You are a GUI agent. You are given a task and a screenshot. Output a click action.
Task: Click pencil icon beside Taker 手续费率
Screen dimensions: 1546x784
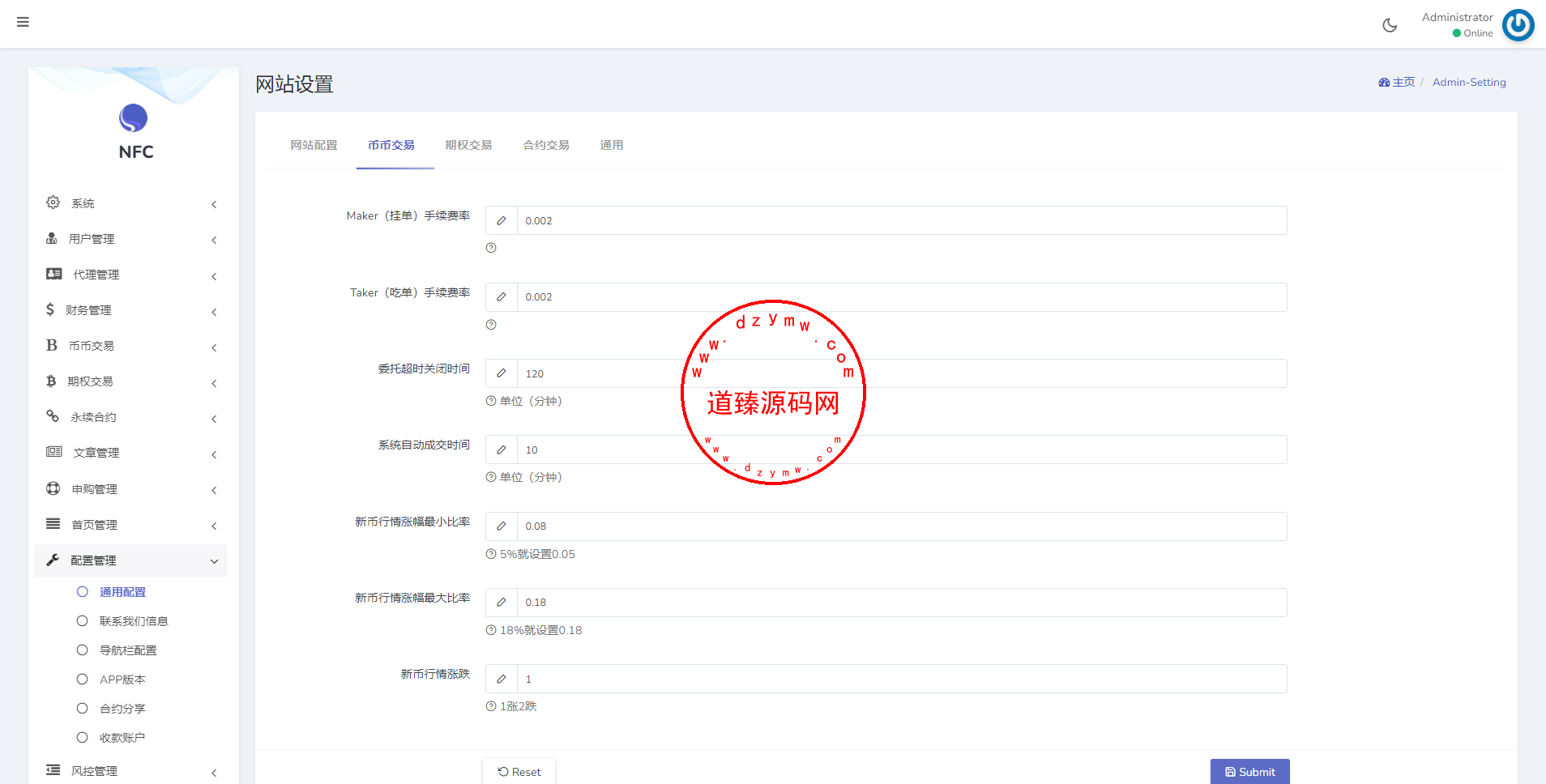[502, 297]
